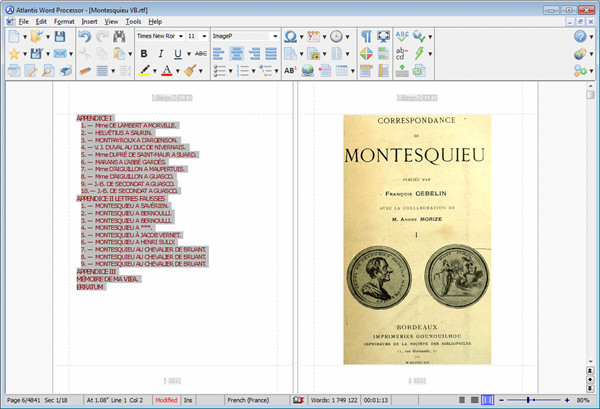Expand the underline style arrow
The width and height of the screenshot is (600, 409).
coord(189,54)
